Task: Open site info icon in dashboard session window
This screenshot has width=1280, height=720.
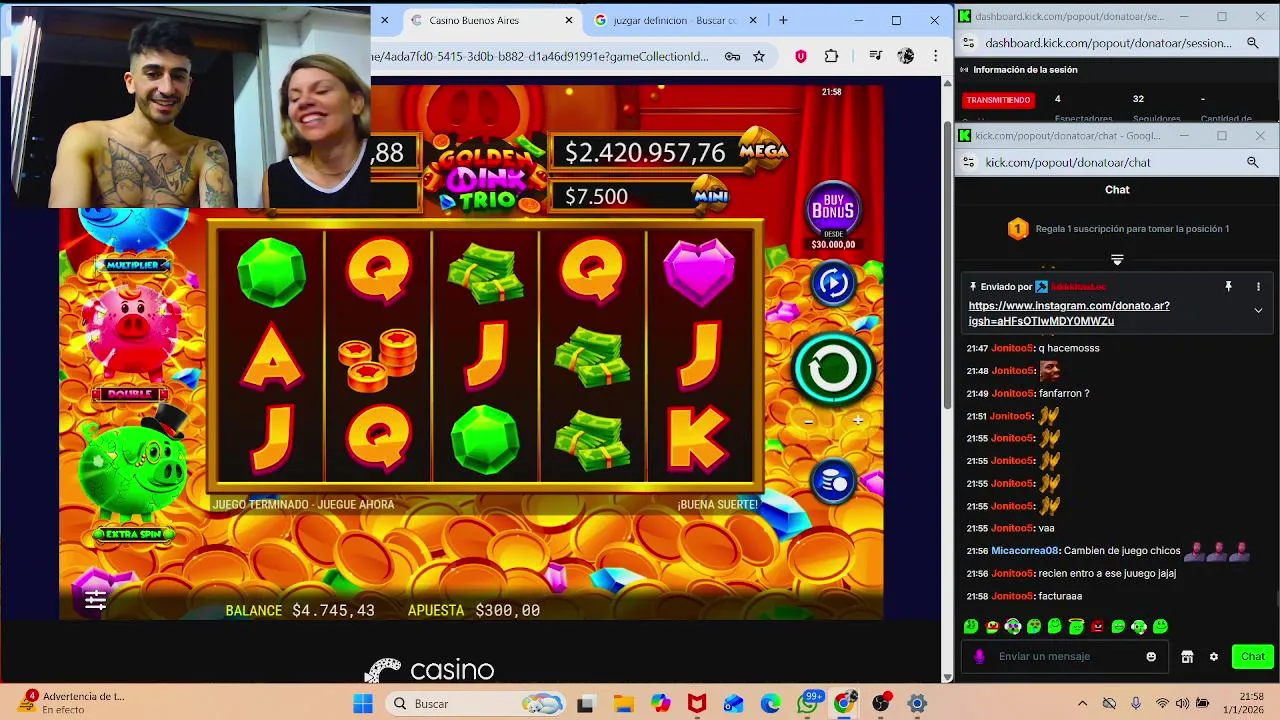Action: (968, 43)
